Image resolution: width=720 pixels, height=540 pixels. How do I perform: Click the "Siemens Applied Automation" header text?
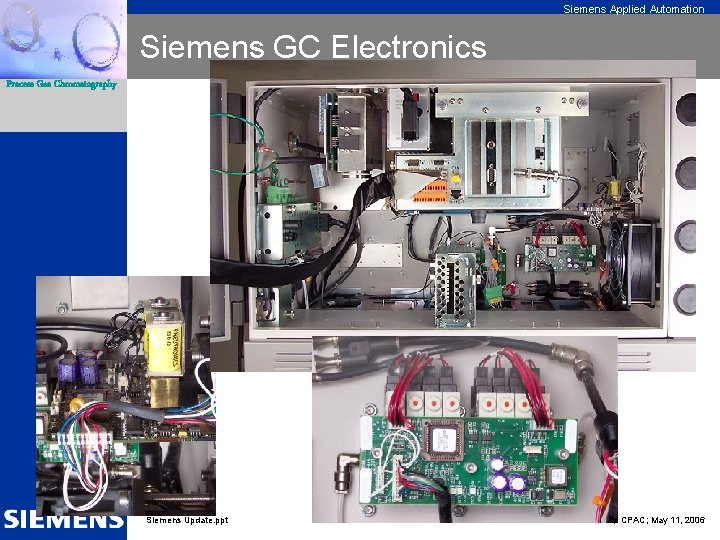tap(634, 9)
